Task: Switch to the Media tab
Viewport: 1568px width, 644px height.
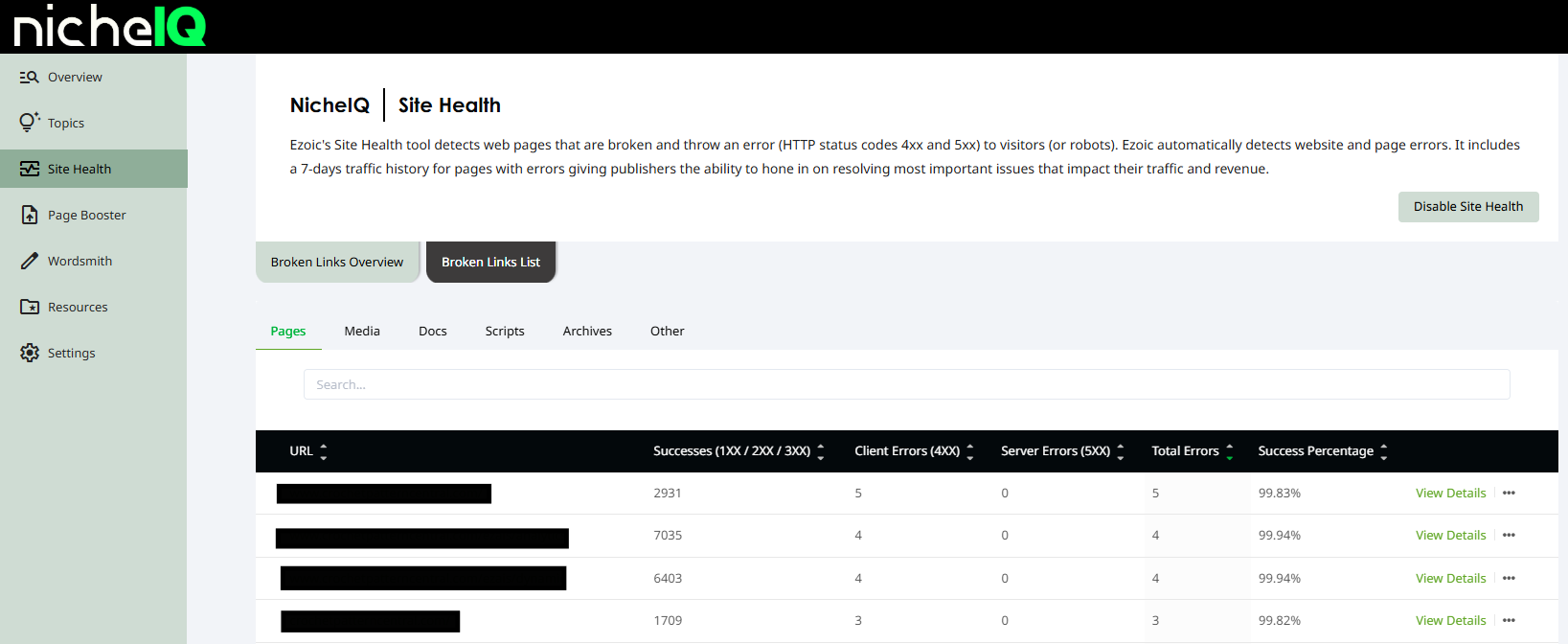Action: click(362, 332)
